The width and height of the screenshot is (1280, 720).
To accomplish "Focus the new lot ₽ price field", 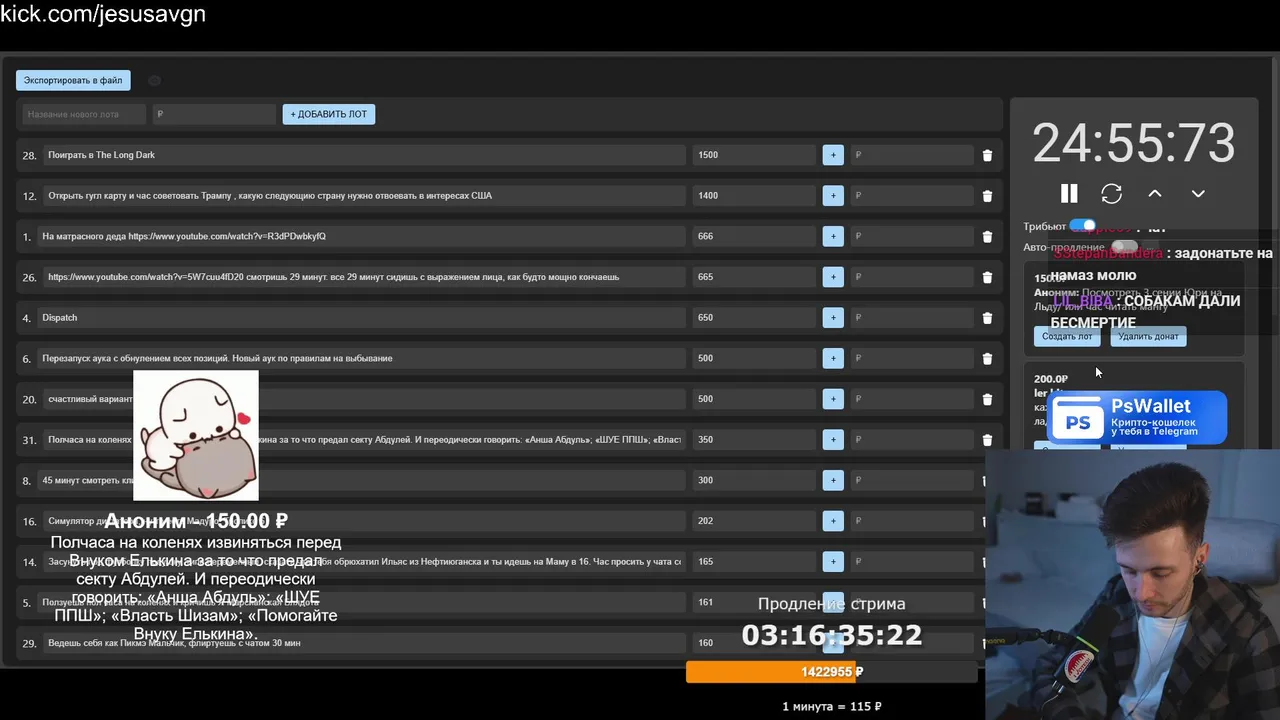I will 214,114.
